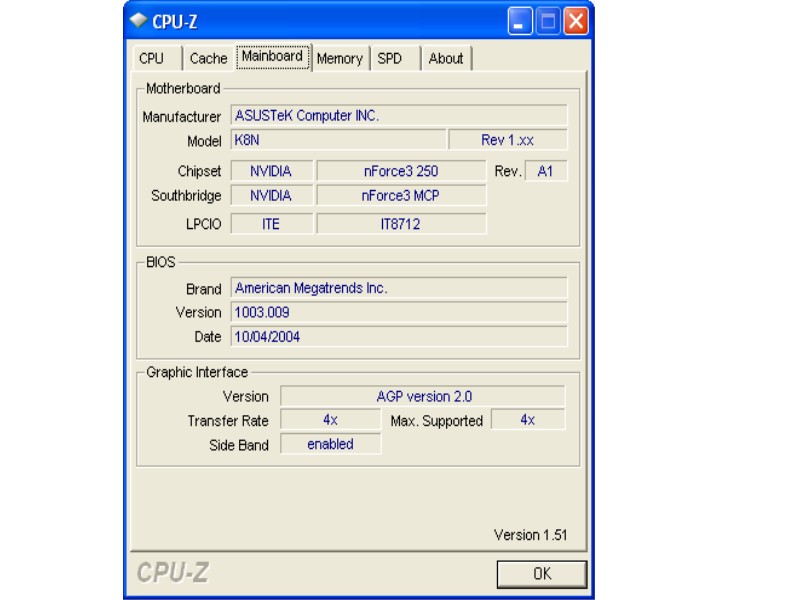Click the American Megatrends Inc. BIOS brand

pyautogui.click(x=399, y=288)
